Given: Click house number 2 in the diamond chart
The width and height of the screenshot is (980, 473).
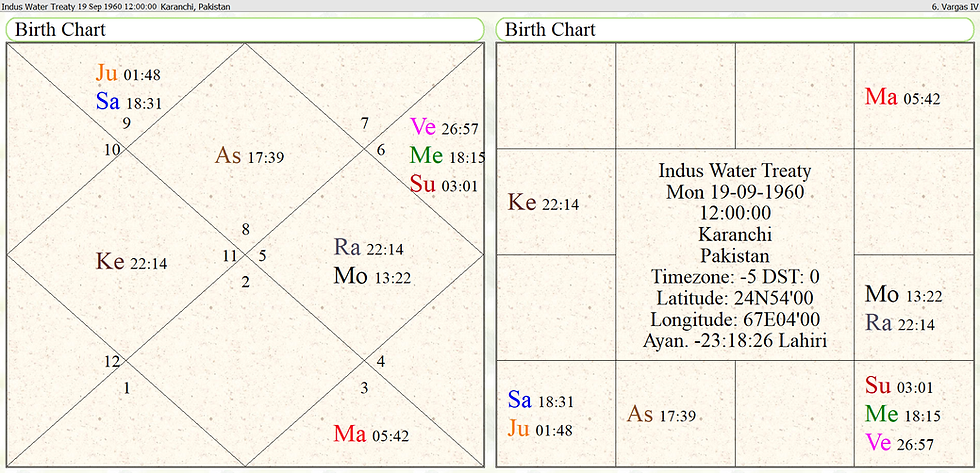Looking at the screenshot, I should tap(246, 282).
